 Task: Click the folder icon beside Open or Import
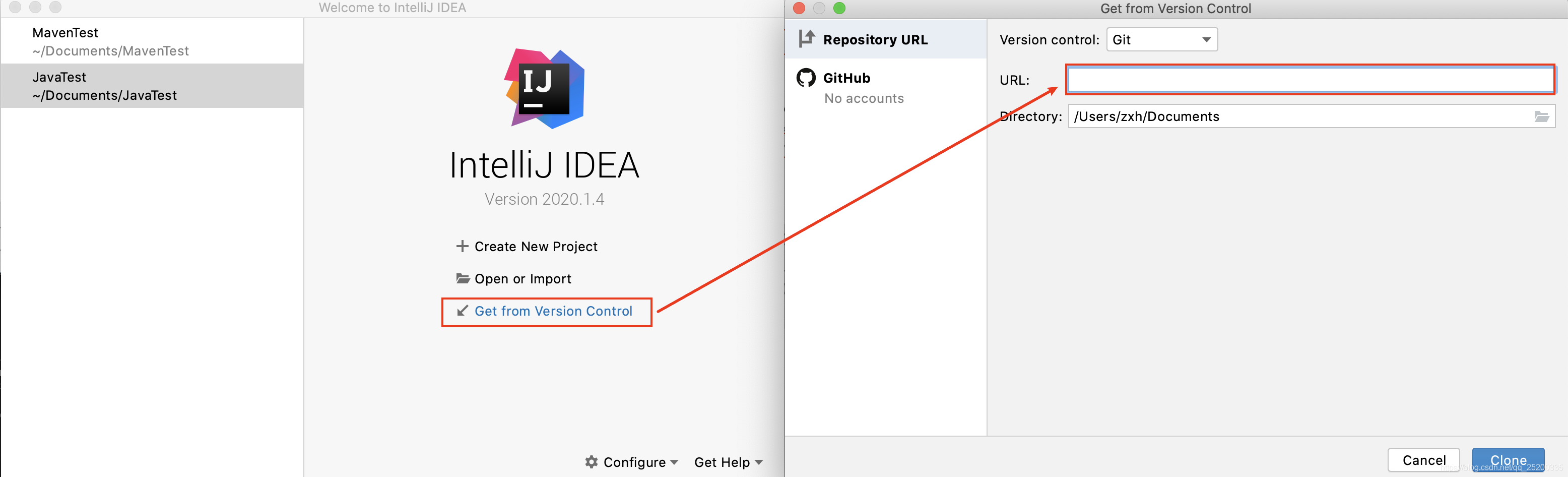tap(463, 278)
